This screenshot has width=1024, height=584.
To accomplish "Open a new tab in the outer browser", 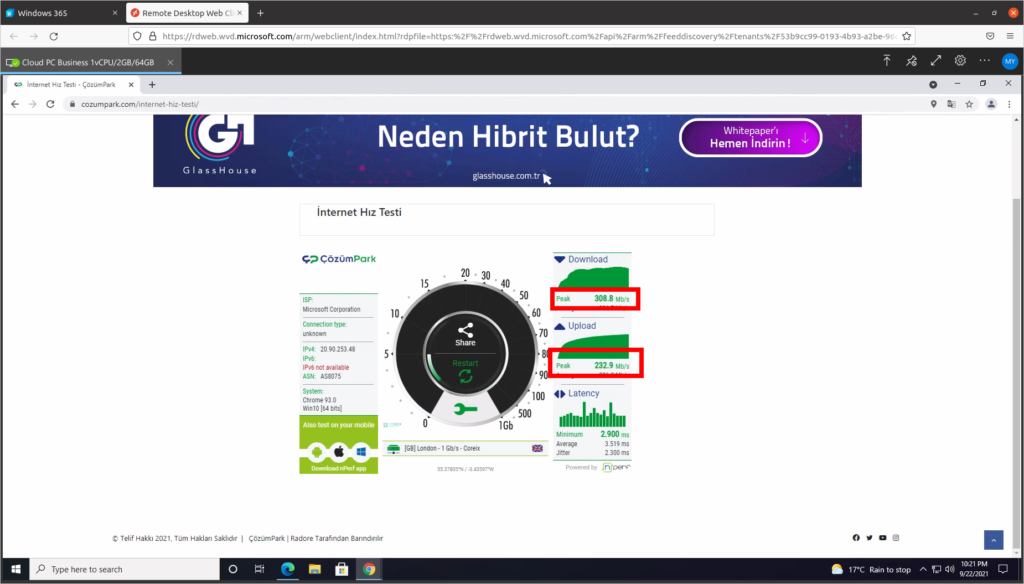I will pos(261,13).
